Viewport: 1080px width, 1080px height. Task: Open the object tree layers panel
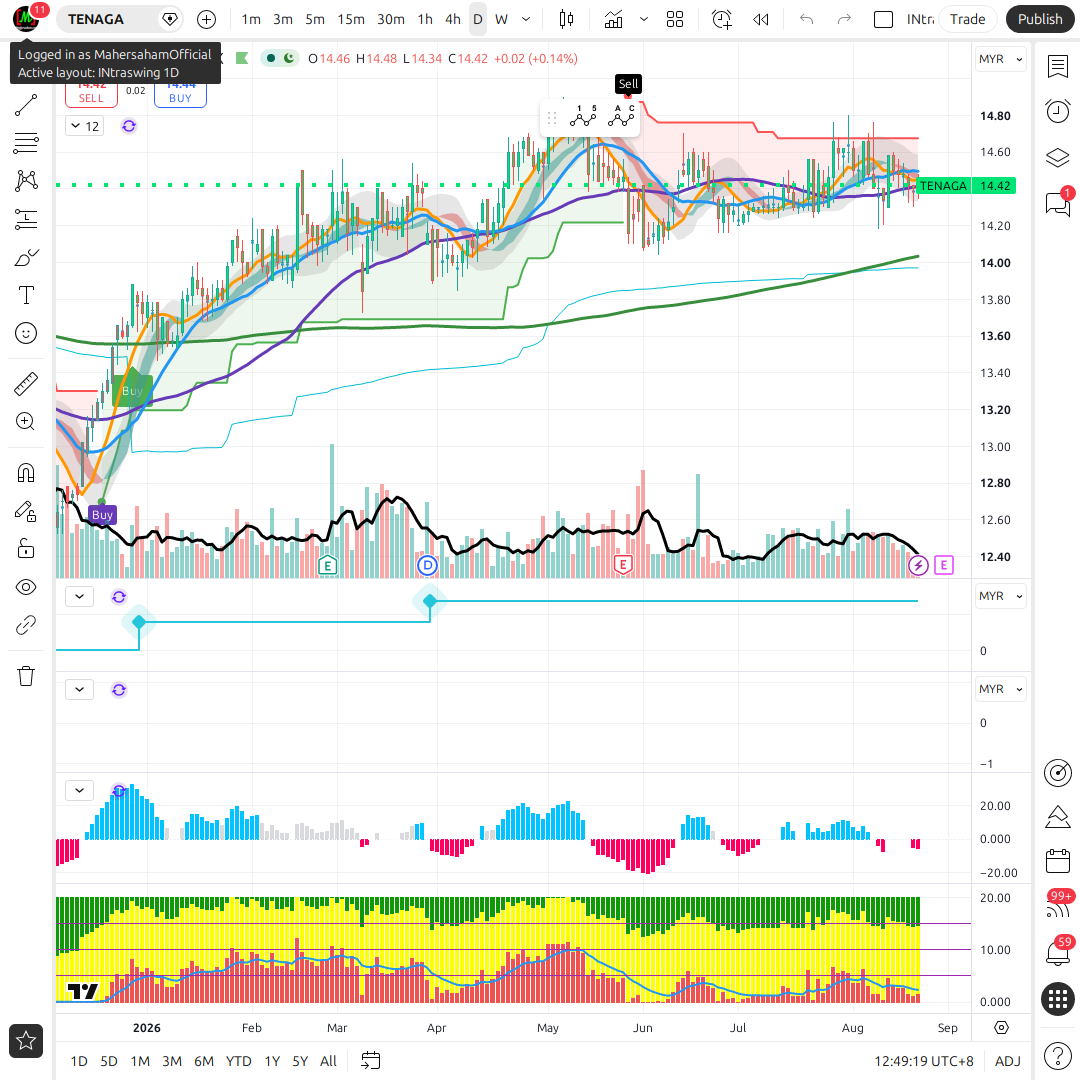click(x=1057, y=158)
